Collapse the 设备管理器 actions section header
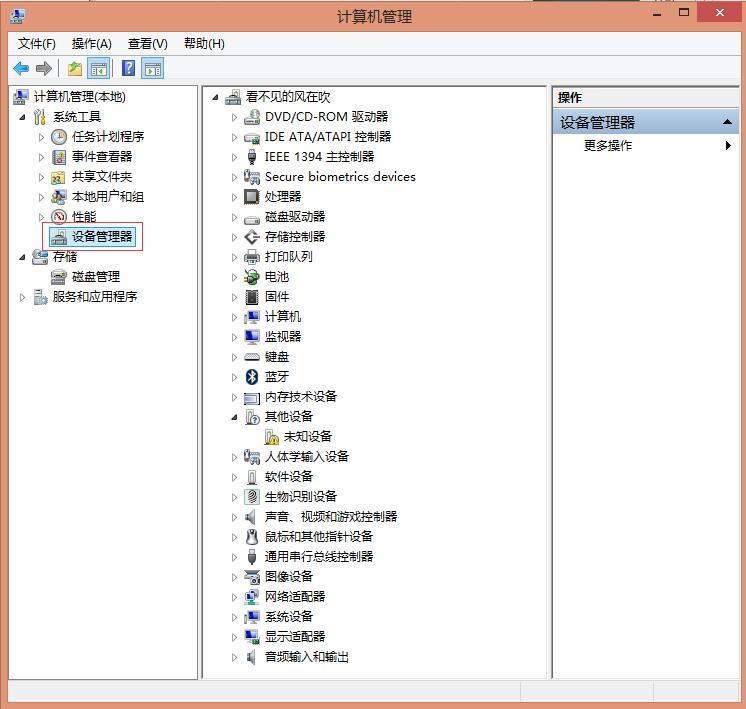 click(x=727, y=122)
